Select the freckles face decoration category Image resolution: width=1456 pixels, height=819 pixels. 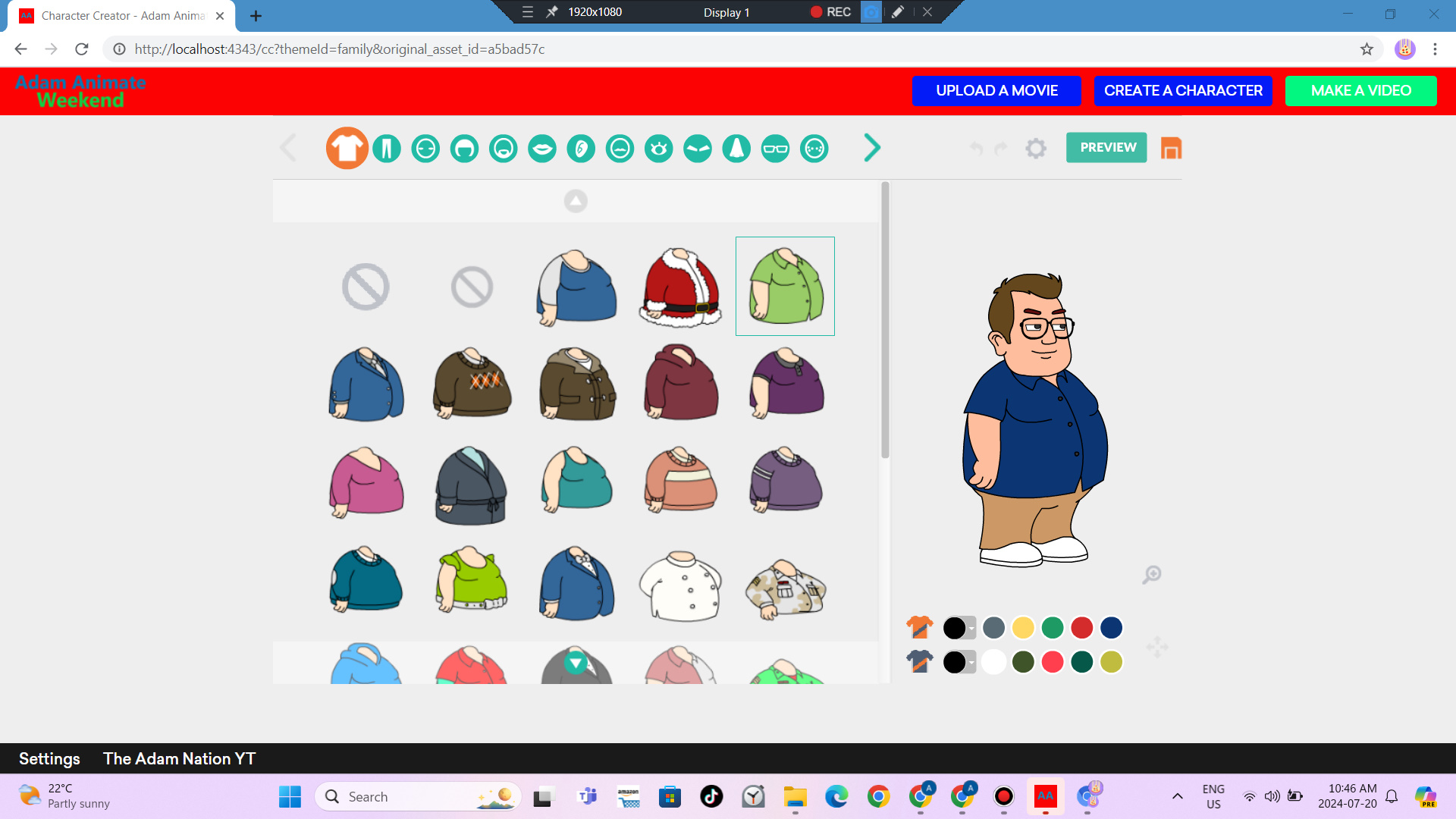[814, 149]
